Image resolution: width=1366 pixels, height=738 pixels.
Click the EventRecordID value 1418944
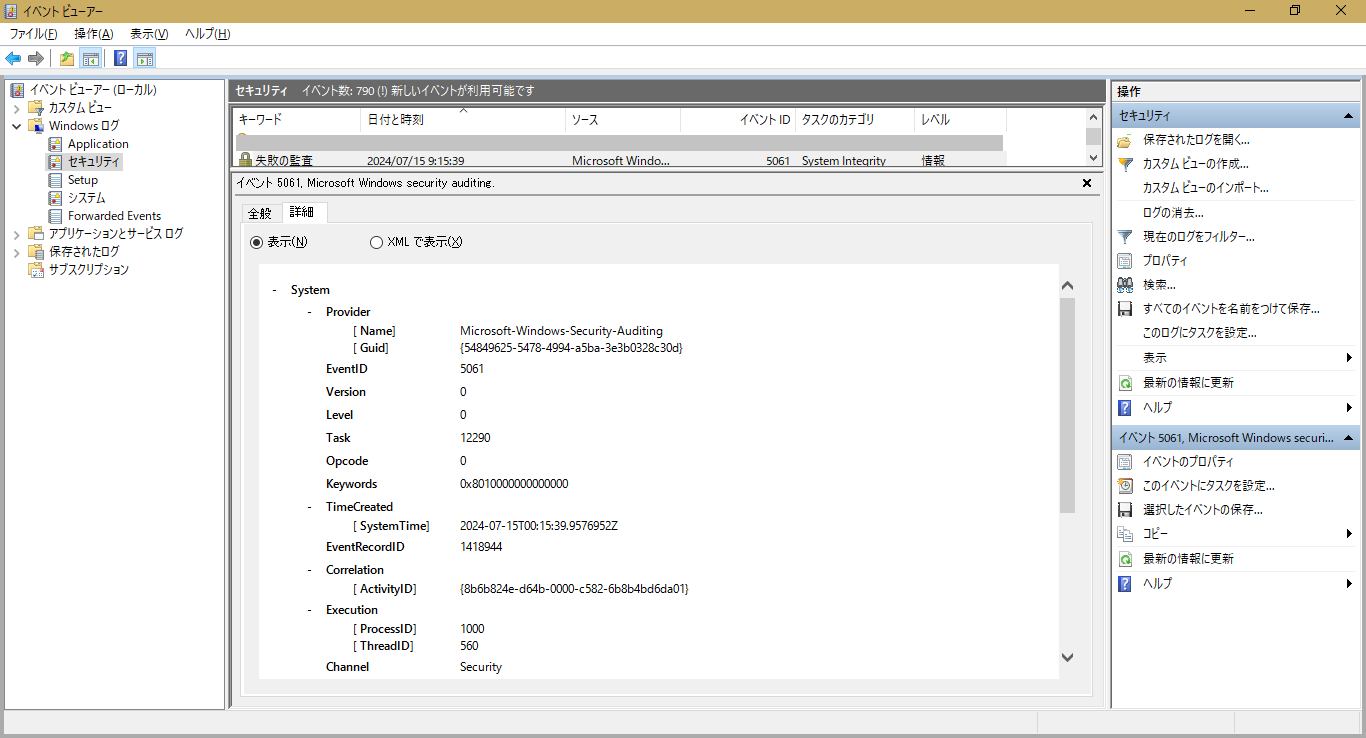pos(481,547)
